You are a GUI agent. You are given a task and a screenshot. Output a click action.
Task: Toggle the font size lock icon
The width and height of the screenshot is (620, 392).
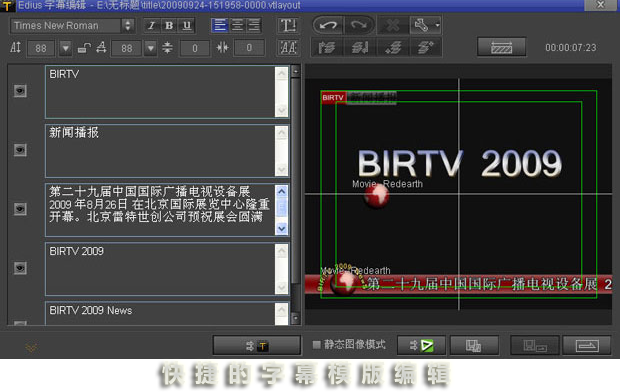(84, 48)
